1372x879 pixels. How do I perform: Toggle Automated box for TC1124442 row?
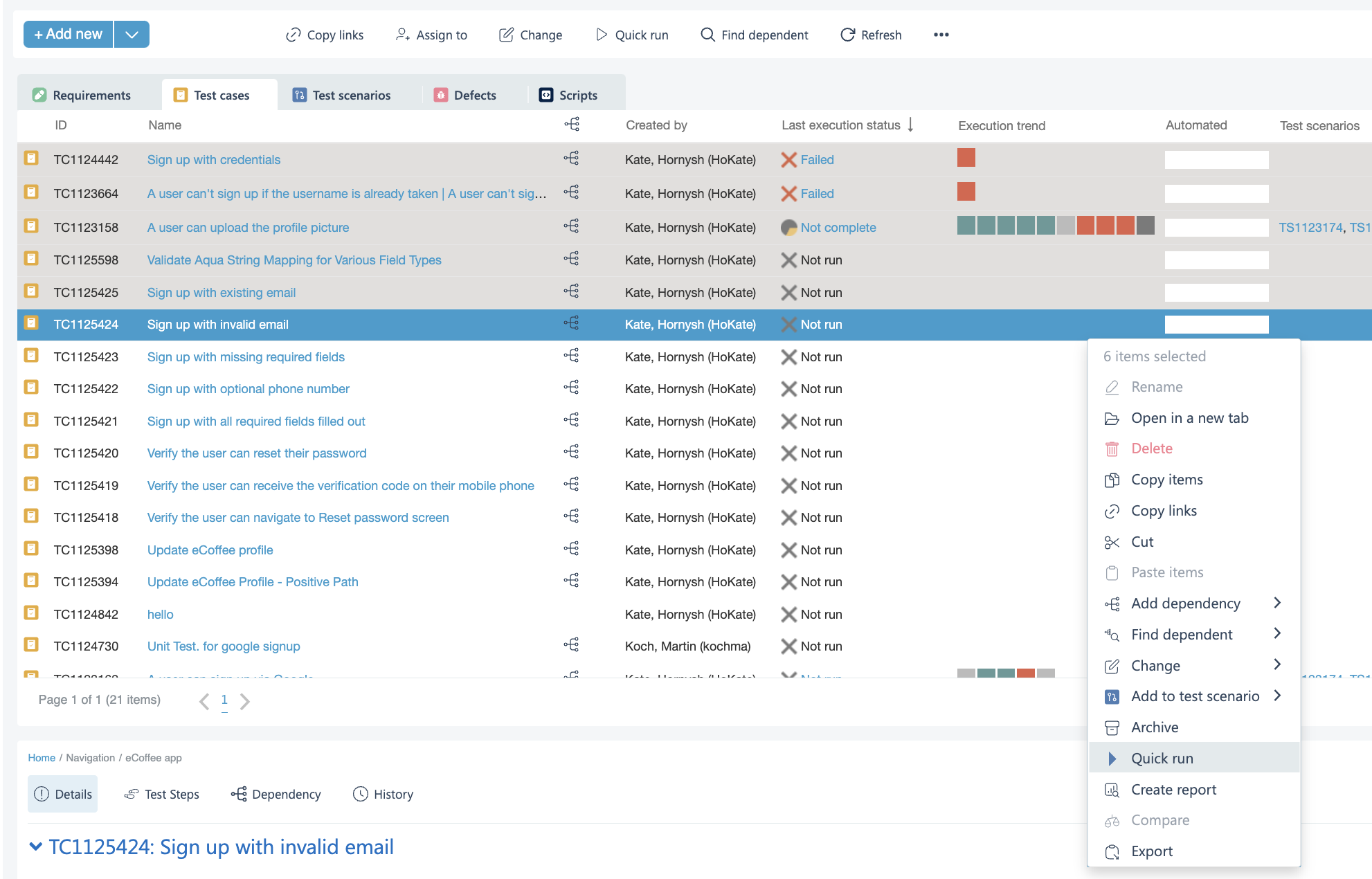(x=1216, y=160)
